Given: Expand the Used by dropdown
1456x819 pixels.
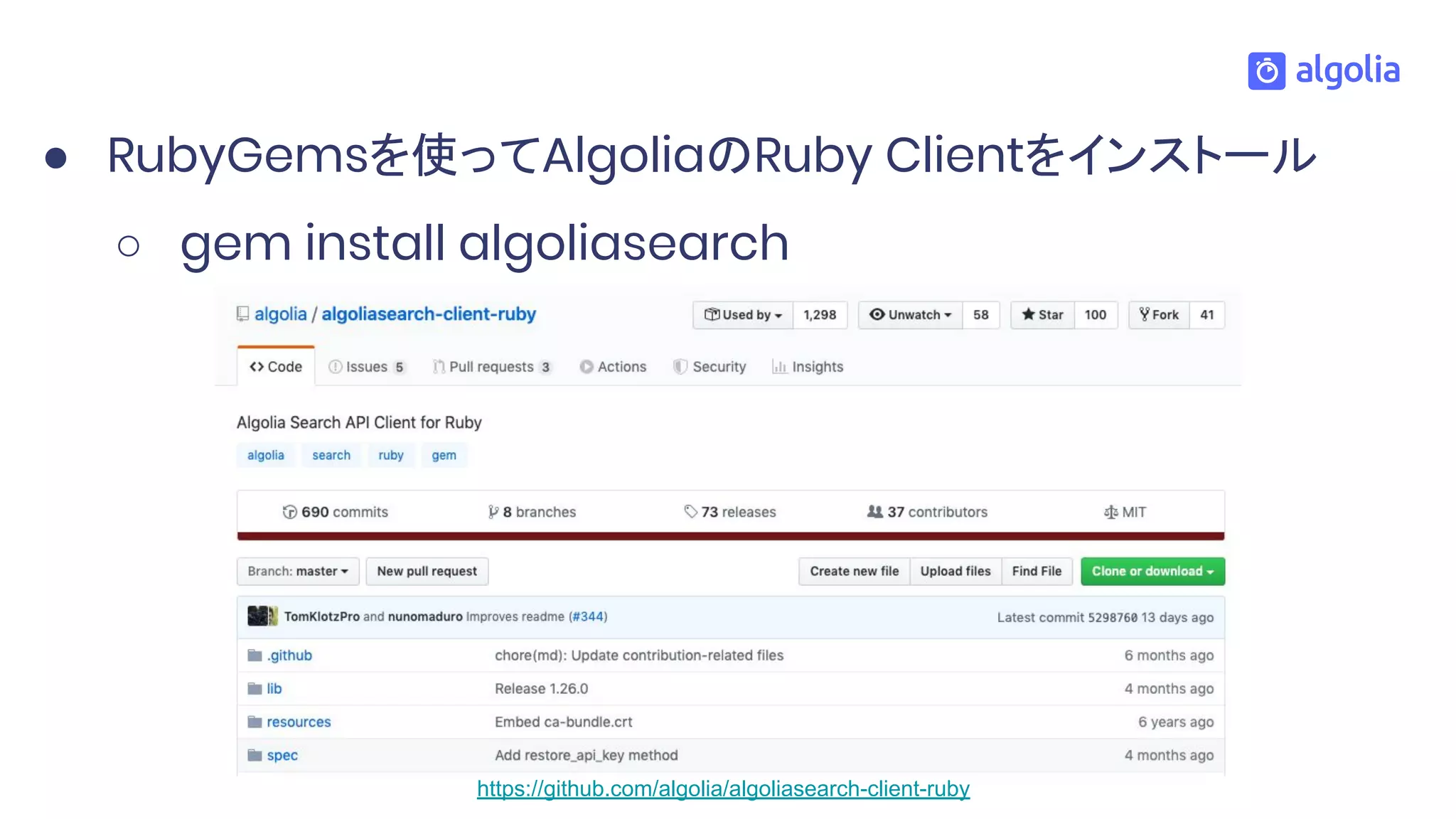Looking at the screenshot, I should (x=743, y=315).
